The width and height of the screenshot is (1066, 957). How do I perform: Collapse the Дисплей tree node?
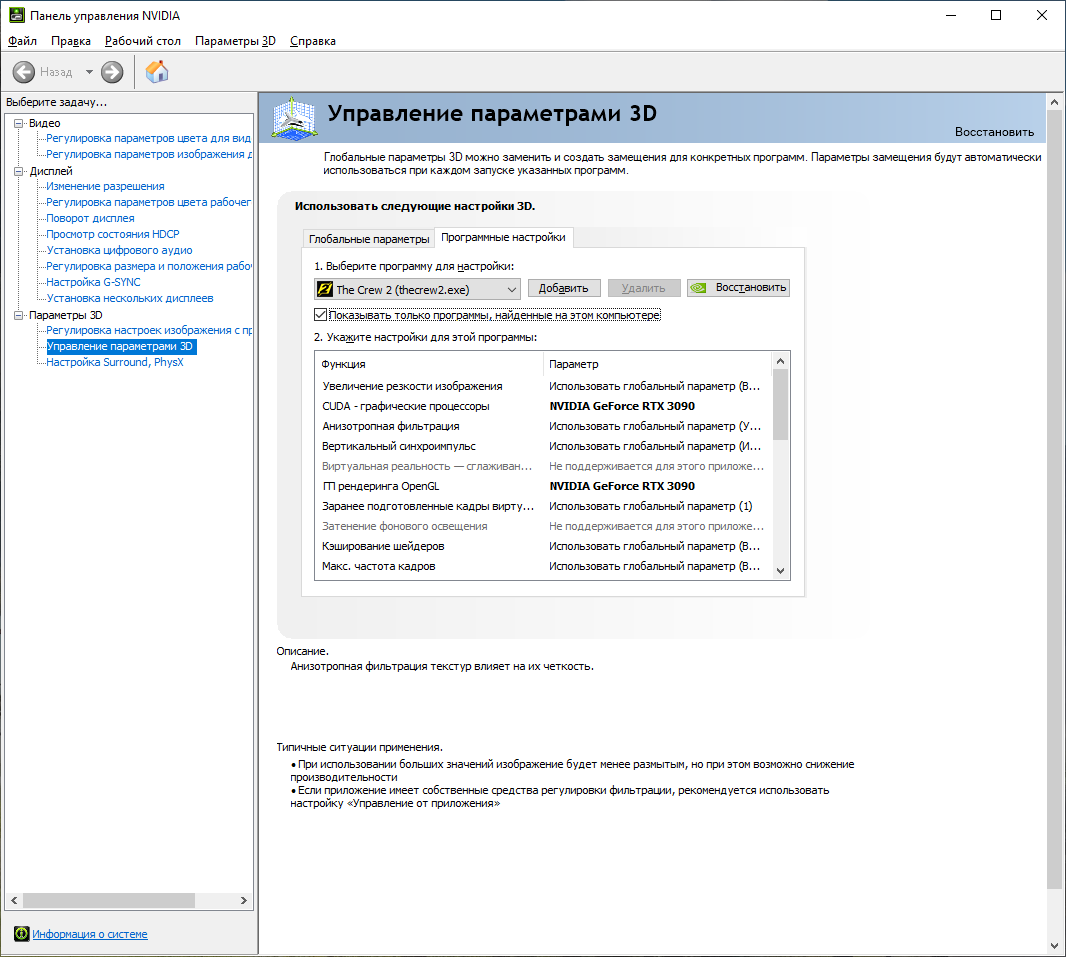point(18,171)
